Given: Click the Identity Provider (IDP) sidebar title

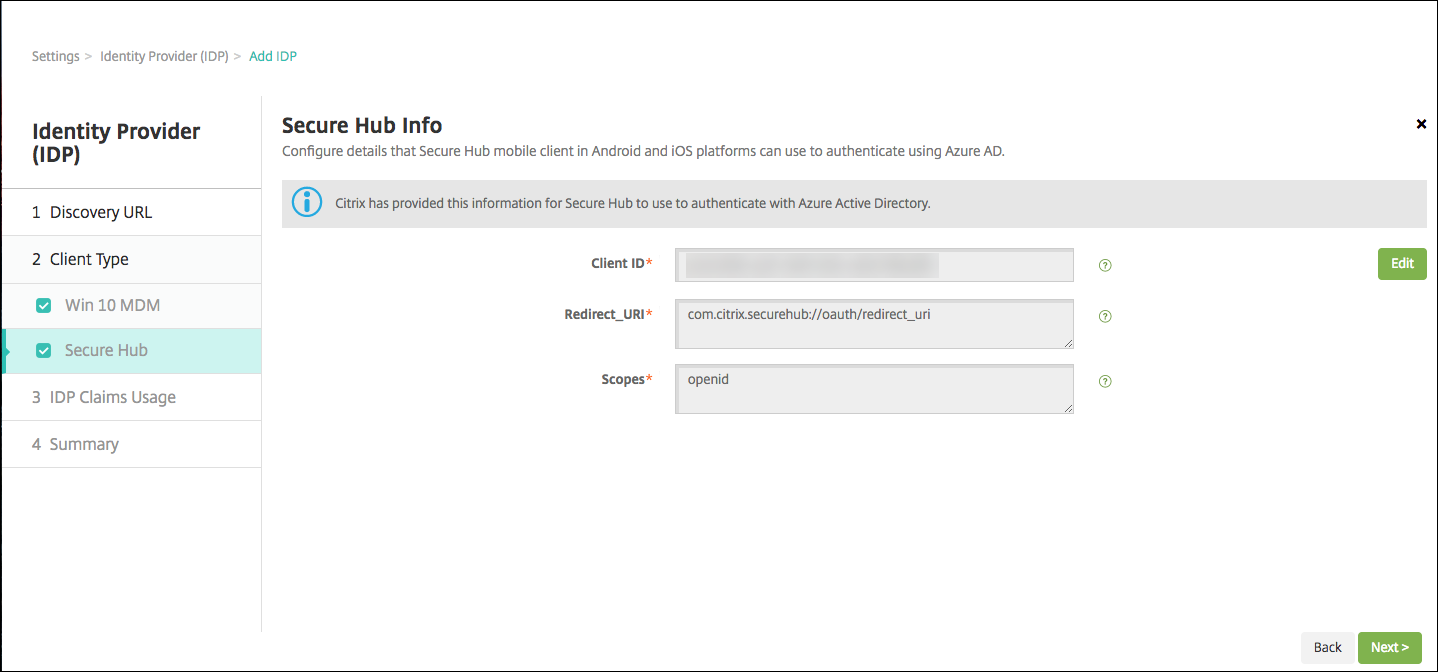Looking at the screenshot, I should coord(116,143).
